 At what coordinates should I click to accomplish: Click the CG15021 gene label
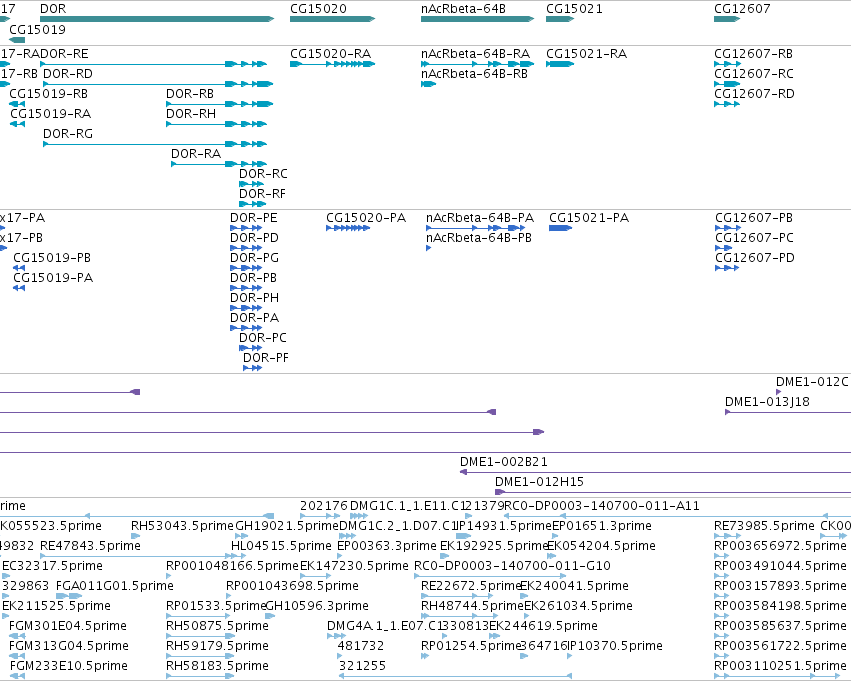(x=574, y=9)
